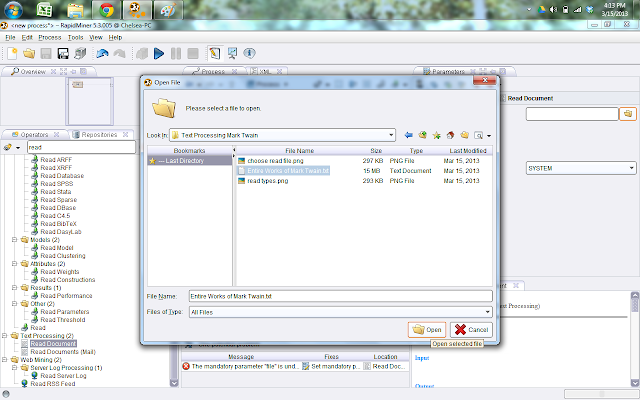Image resolution: width=640 pixels, height=400 pixels.
Task: Collapse the Text Processing (2) folder
Action: [x=5, y=336]
